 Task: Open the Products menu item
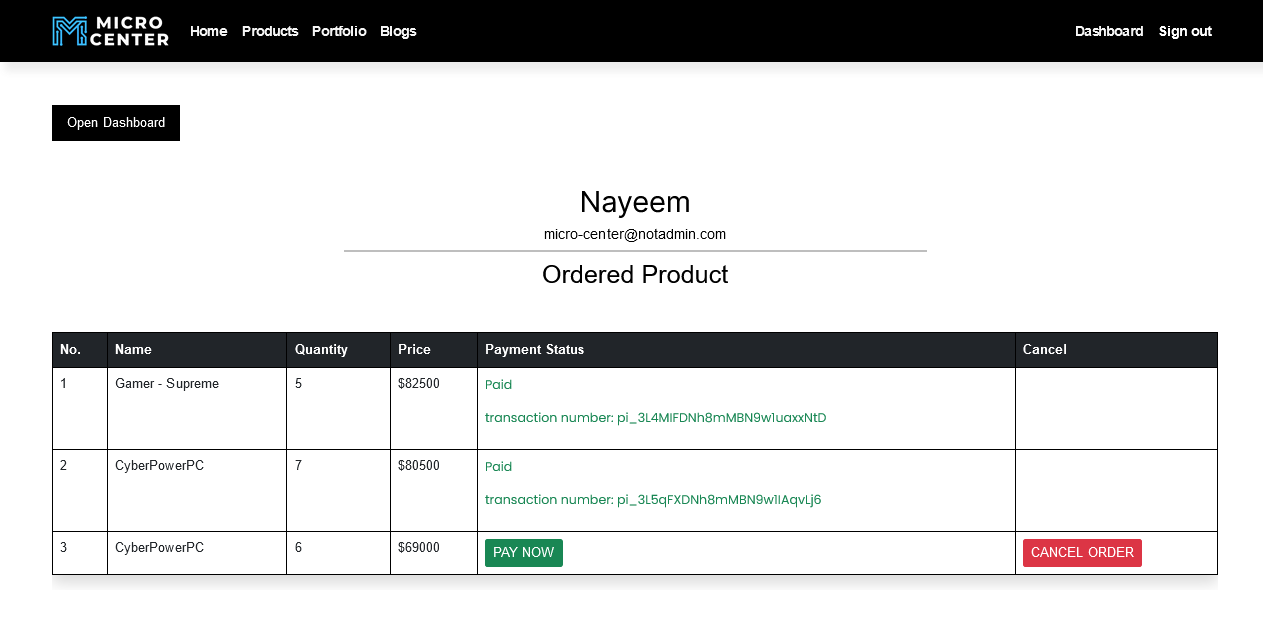tap(270, 31)
